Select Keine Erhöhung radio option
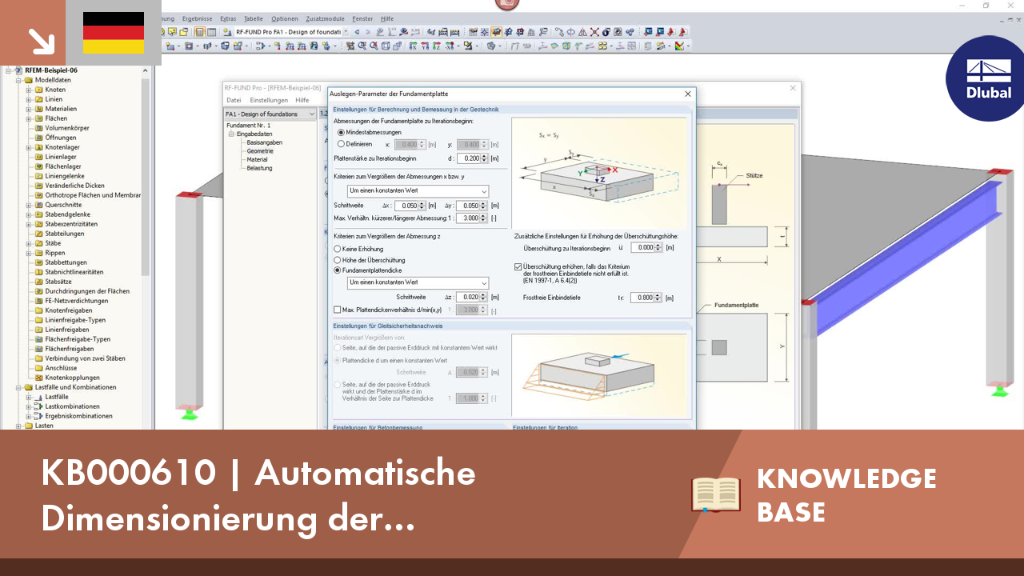 click(x=338, y=249)
